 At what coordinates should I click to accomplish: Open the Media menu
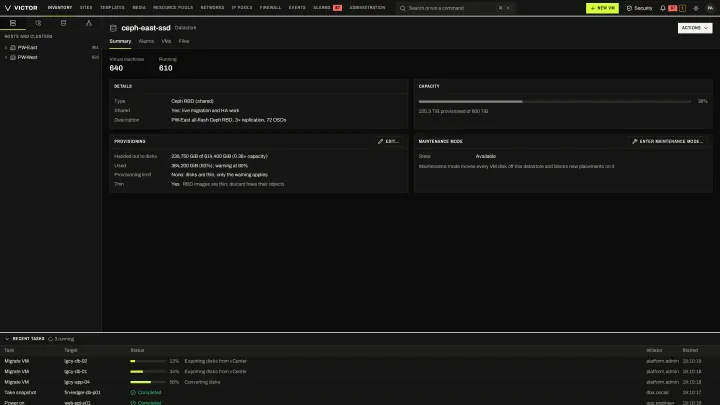[139, 8]
